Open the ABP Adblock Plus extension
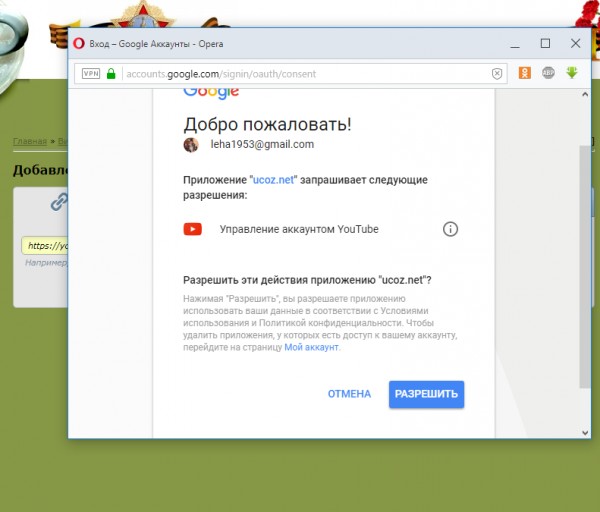600x512 pixels. click(548, 72)
